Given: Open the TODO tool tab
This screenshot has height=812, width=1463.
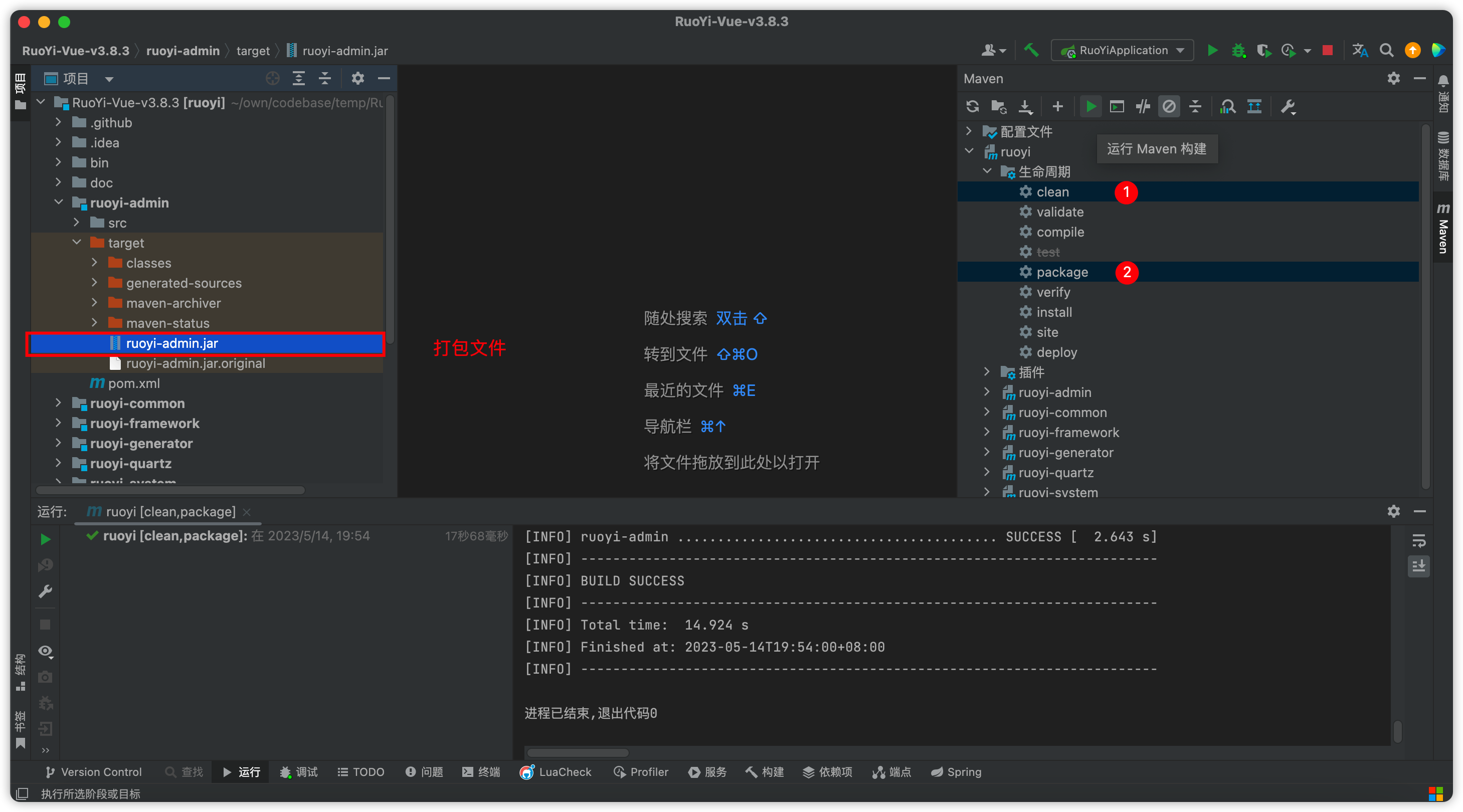Looking at the screenshot, I should (360, 772).
